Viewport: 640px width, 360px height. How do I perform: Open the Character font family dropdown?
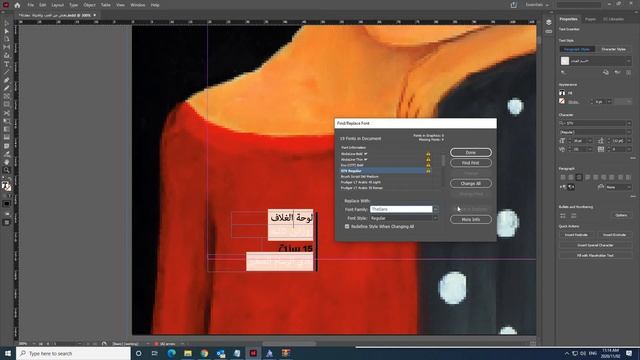point(628,123)
